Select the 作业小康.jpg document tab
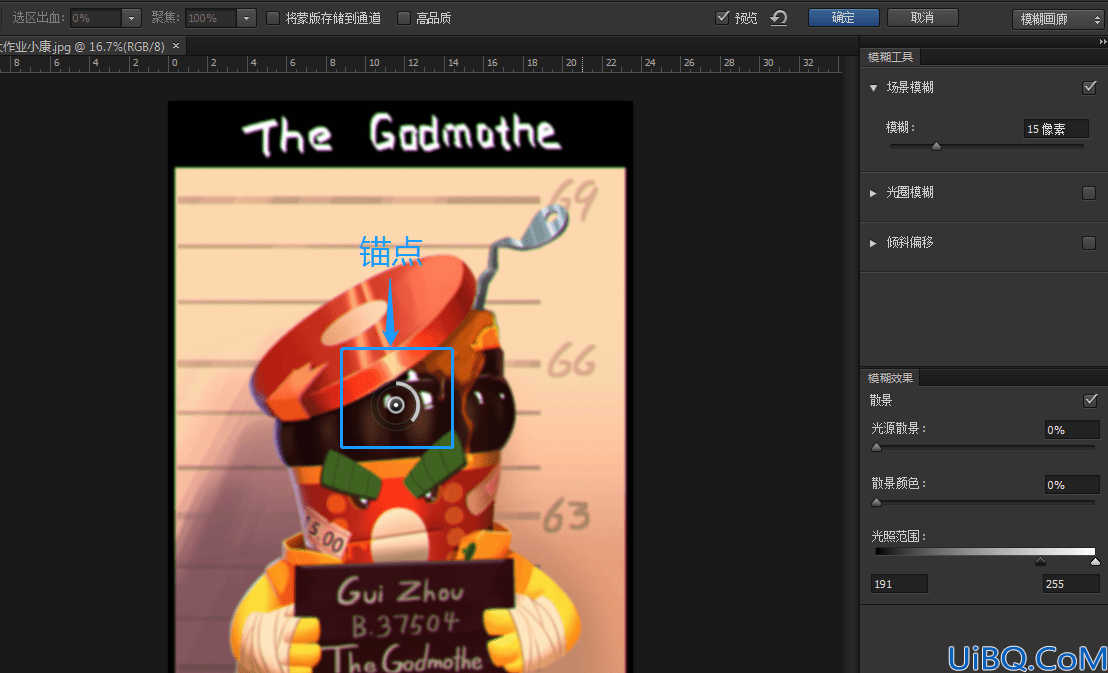1108x673 pixels. (92, 47)
